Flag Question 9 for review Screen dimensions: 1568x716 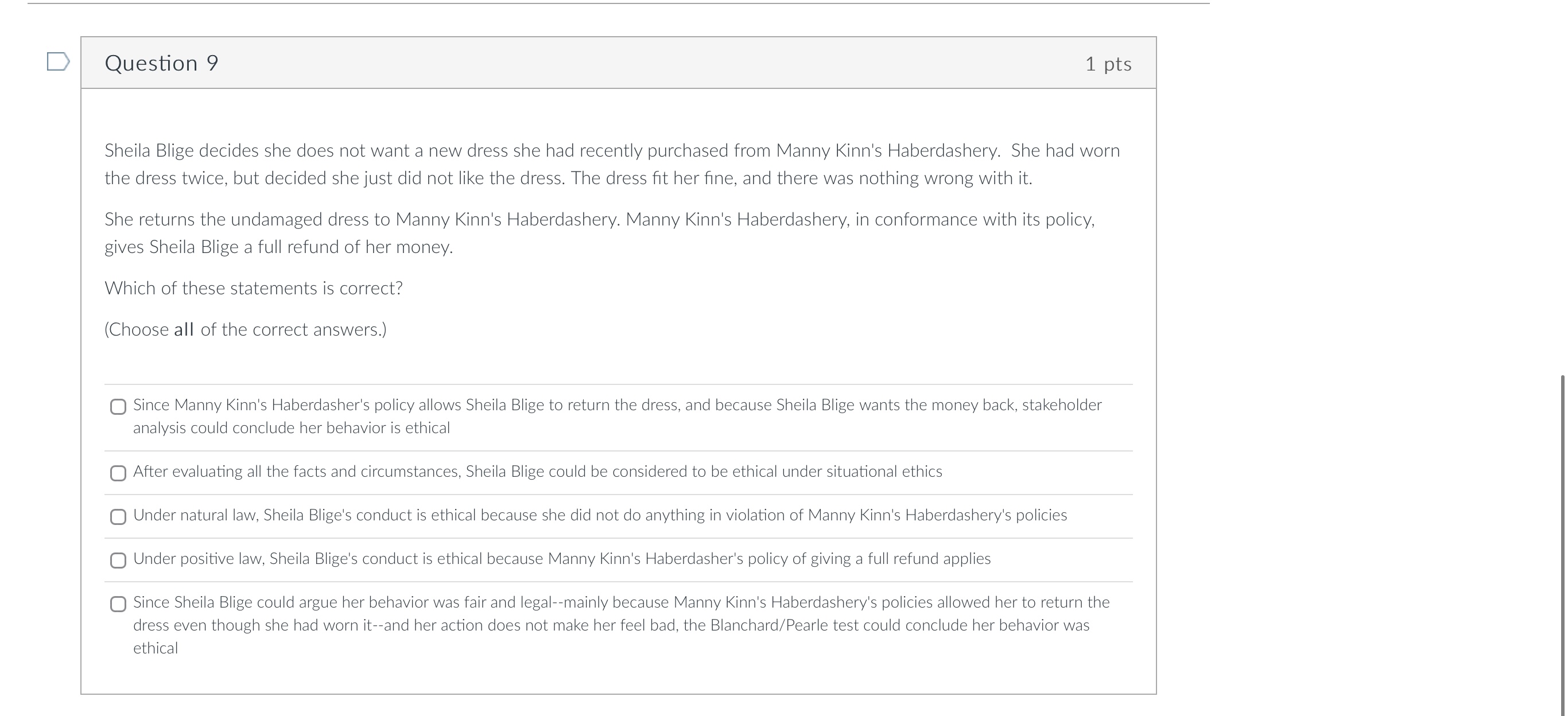58,61
